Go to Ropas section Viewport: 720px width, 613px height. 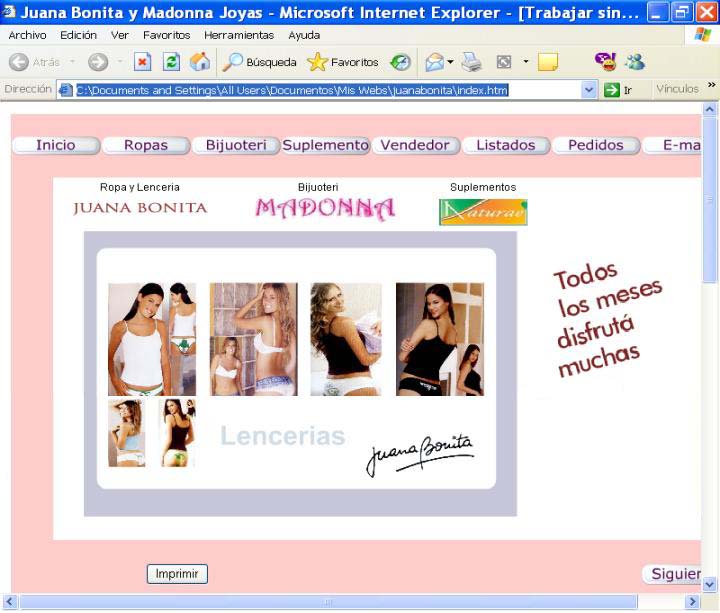click(x=146, y=146)
